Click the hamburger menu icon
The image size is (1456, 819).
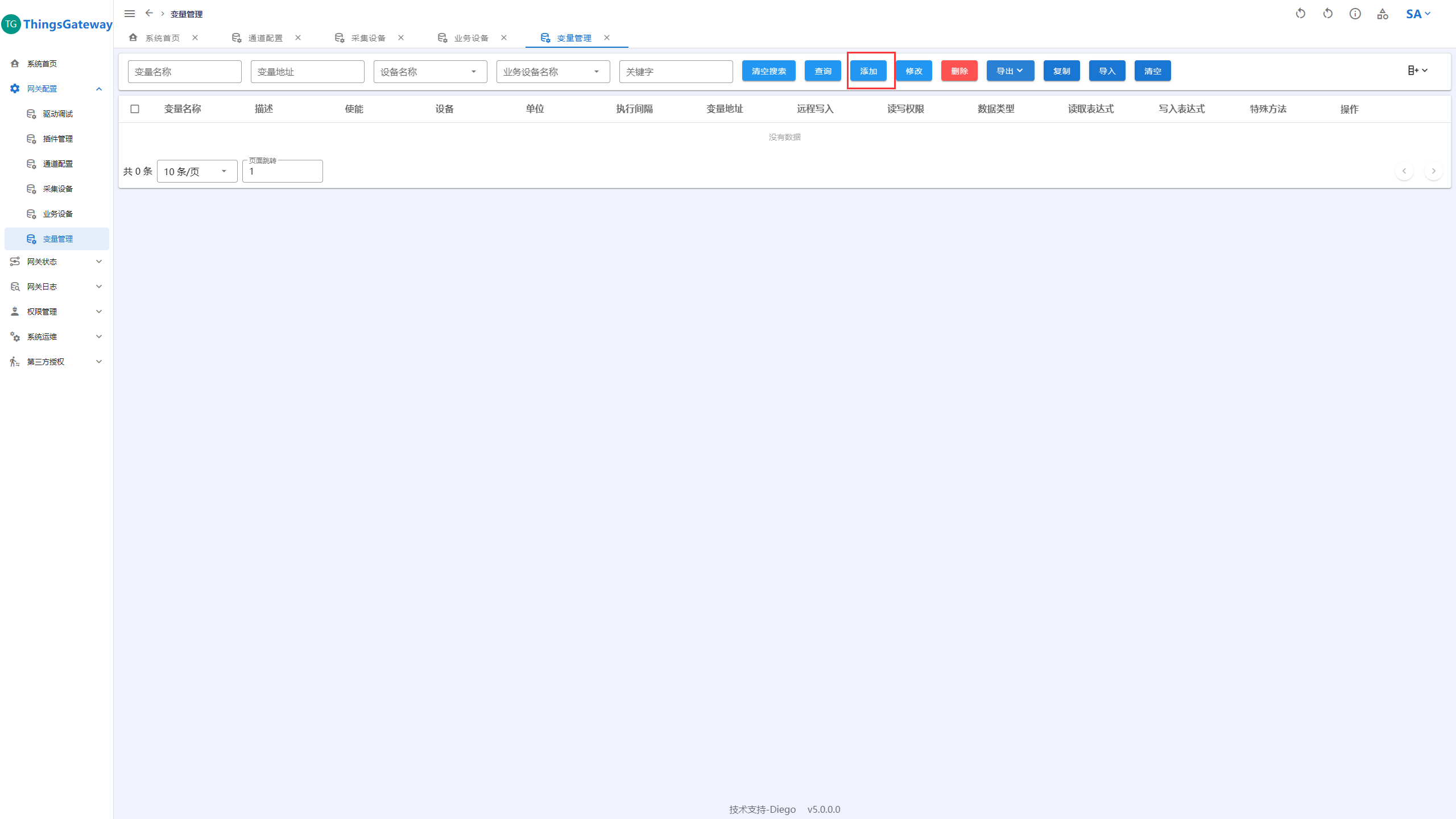tap(130, 14)
